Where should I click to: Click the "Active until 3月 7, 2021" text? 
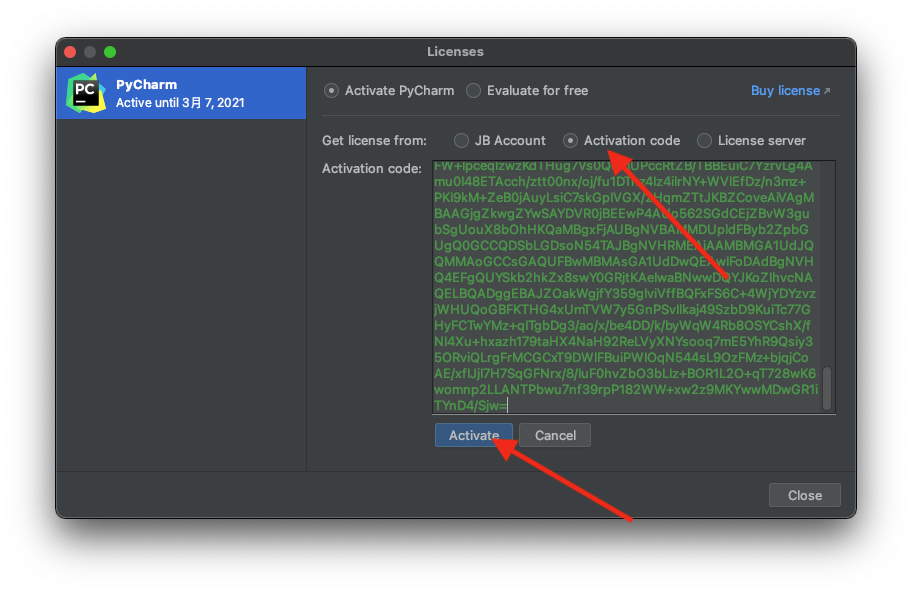coord(180,103)
